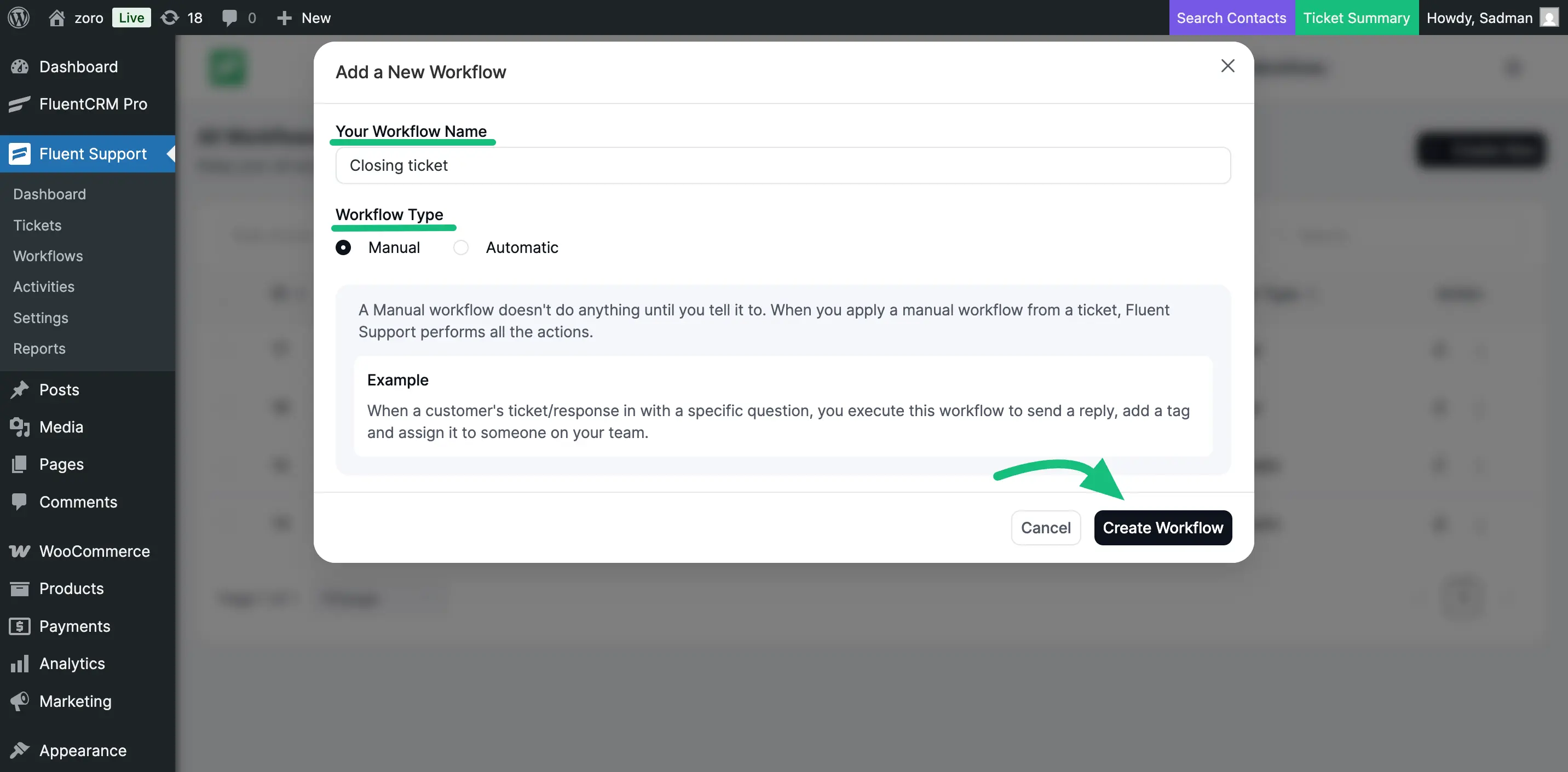The width and height of the screenshot is (1568, 772).
Task: Click the Payments dollar icon
Action: [19, 626]
